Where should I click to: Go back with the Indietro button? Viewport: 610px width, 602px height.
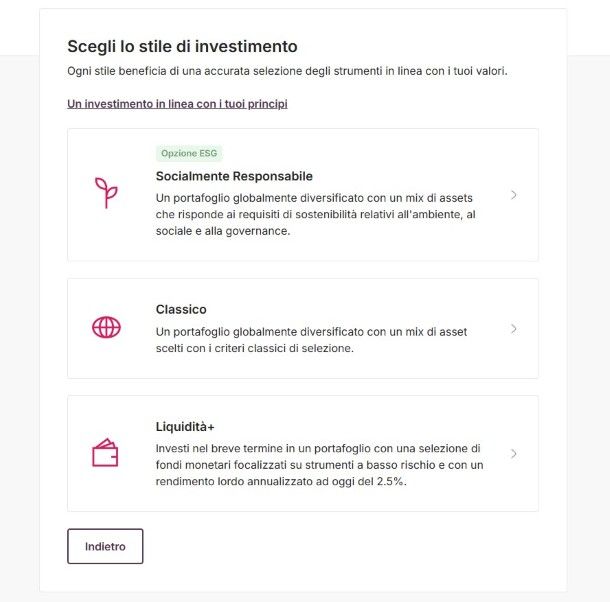[105, 546]
